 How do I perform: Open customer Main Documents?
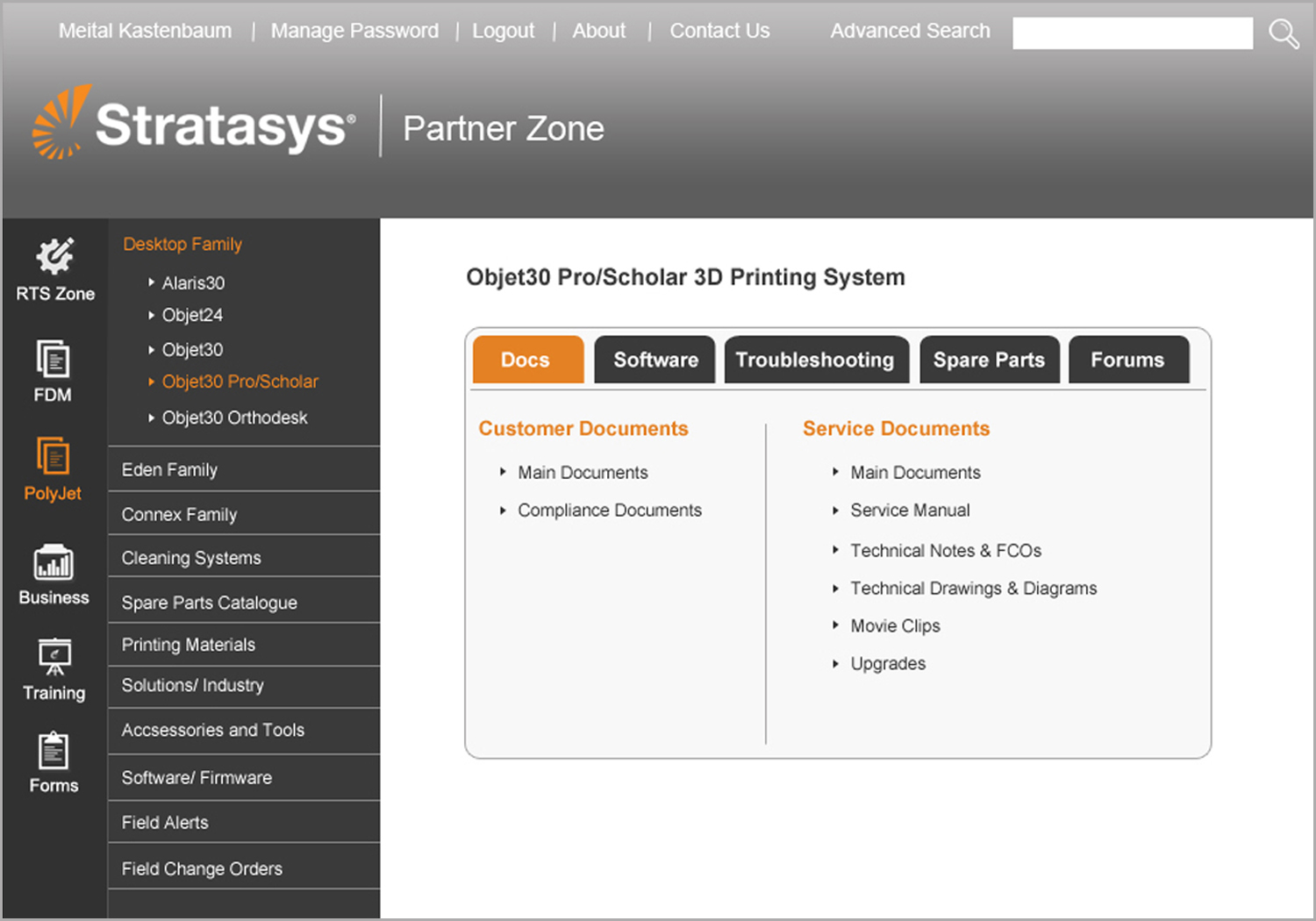click(583, 473)
